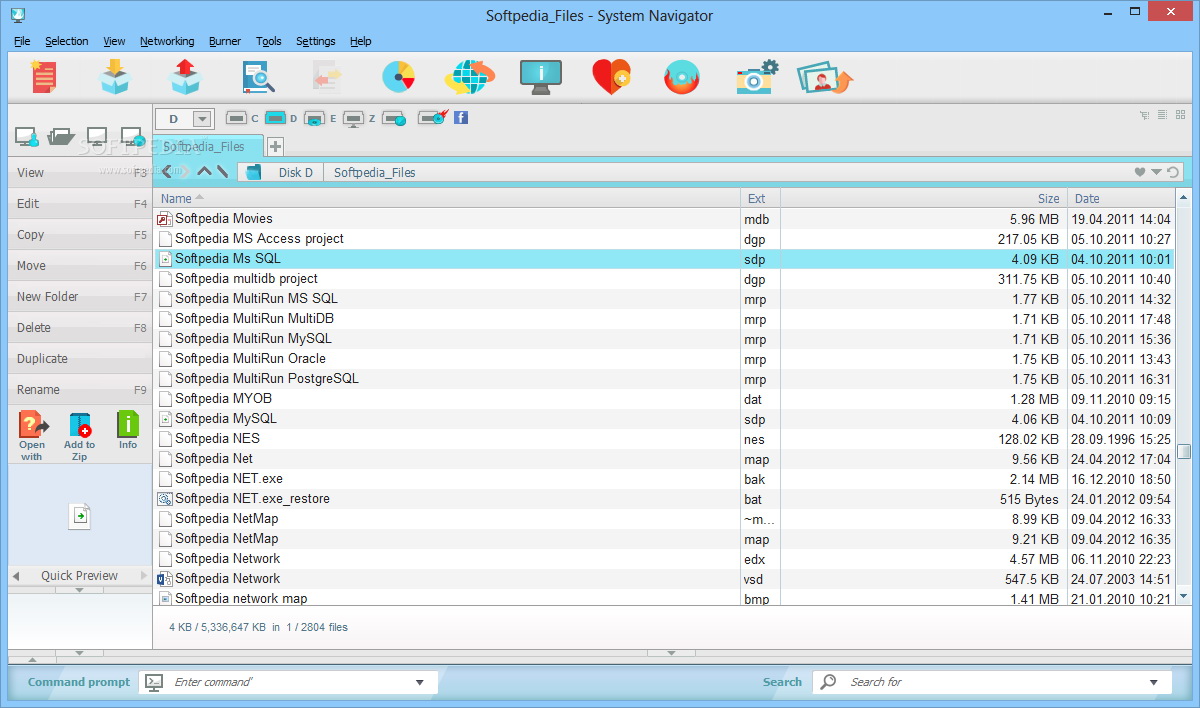The width and height of the screenshot is (1200, 708).
Task: Click the new file icon with star
Action: tap(43, 77)
